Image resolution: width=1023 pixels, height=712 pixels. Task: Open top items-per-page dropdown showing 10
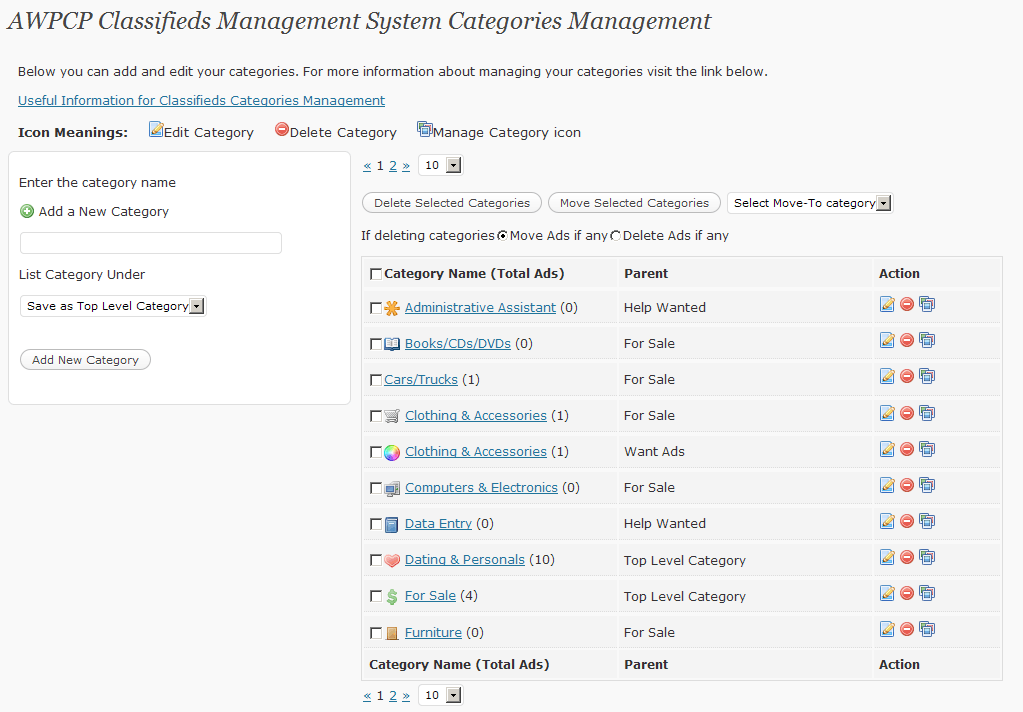tap(440, 165)
